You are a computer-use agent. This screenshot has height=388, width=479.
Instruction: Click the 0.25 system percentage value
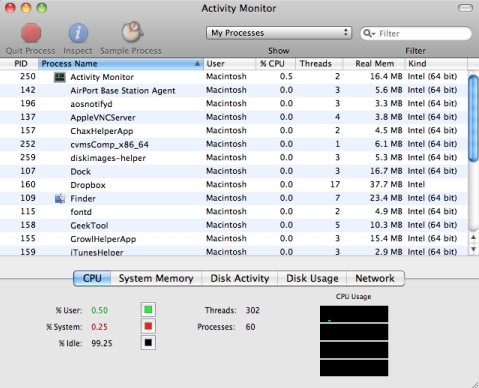coord(99,327)
